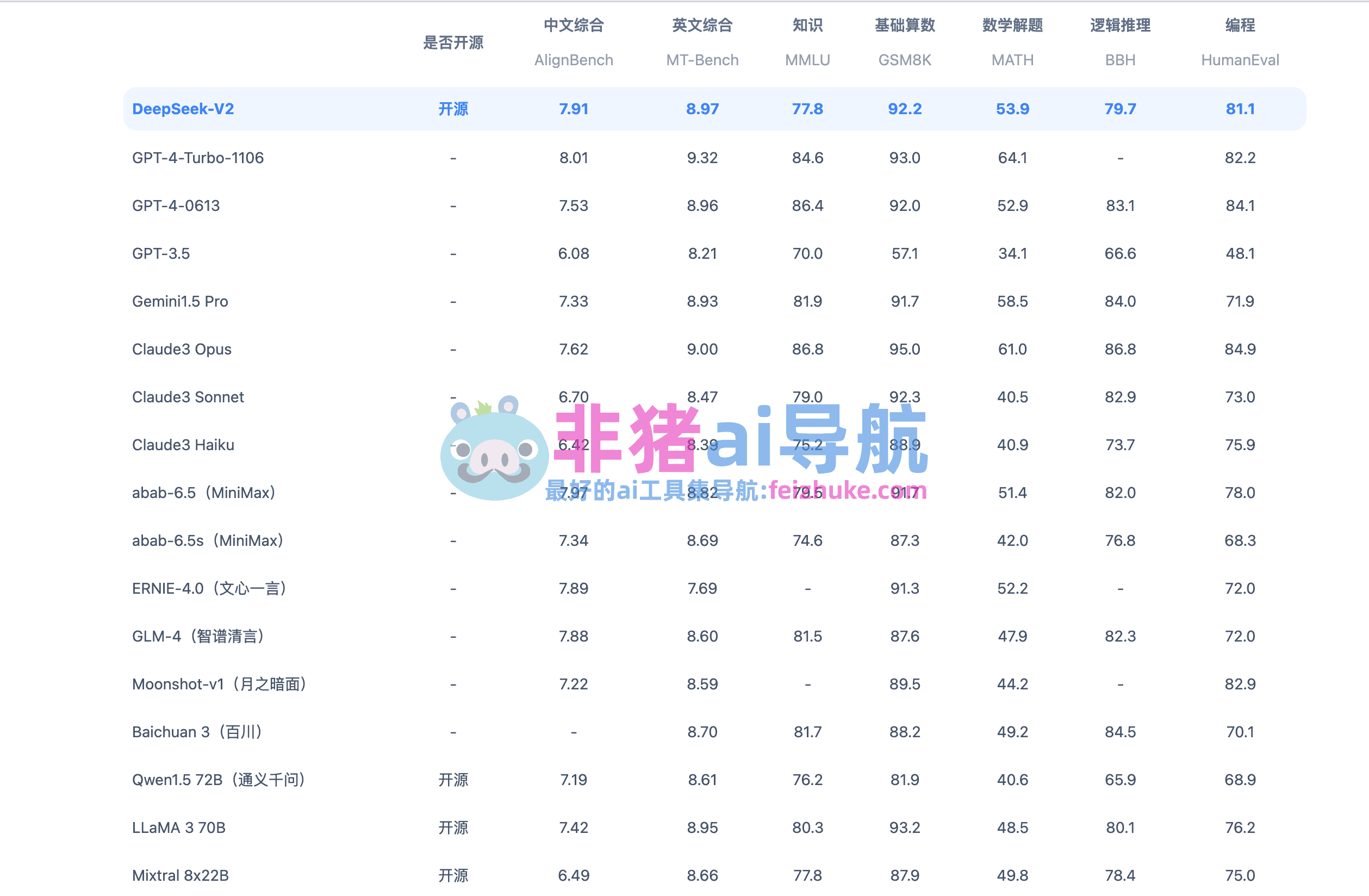This screenshot has width=1369, height=896.
Task: Select the GPT-4-Turbo-1106 row label
Action: (198, 158)
